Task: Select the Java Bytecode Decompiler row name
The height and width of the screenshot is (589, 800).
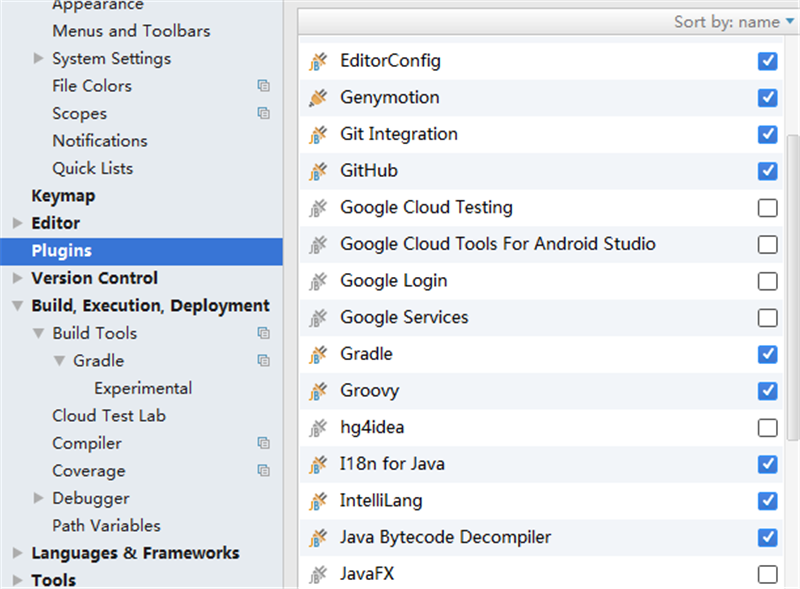Action: [x=445, y=537]
